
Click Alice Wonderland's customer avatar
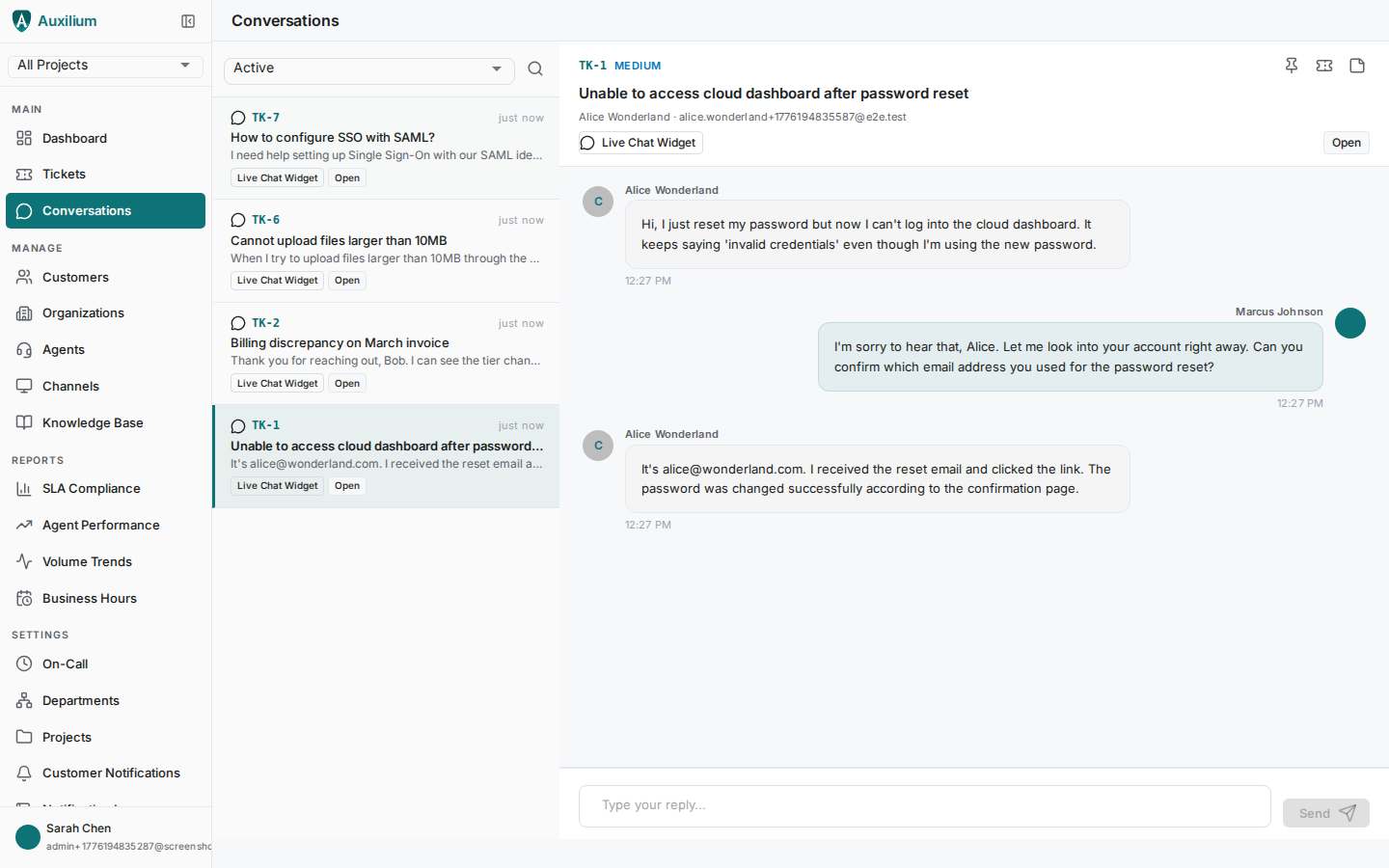click(598, 202)
